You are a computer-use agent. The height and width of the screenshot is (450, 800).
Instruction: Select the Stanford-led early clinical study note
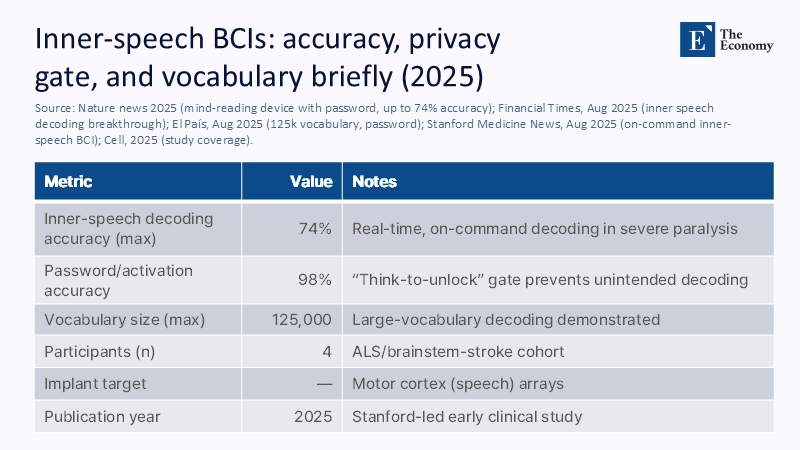(467, 416)
